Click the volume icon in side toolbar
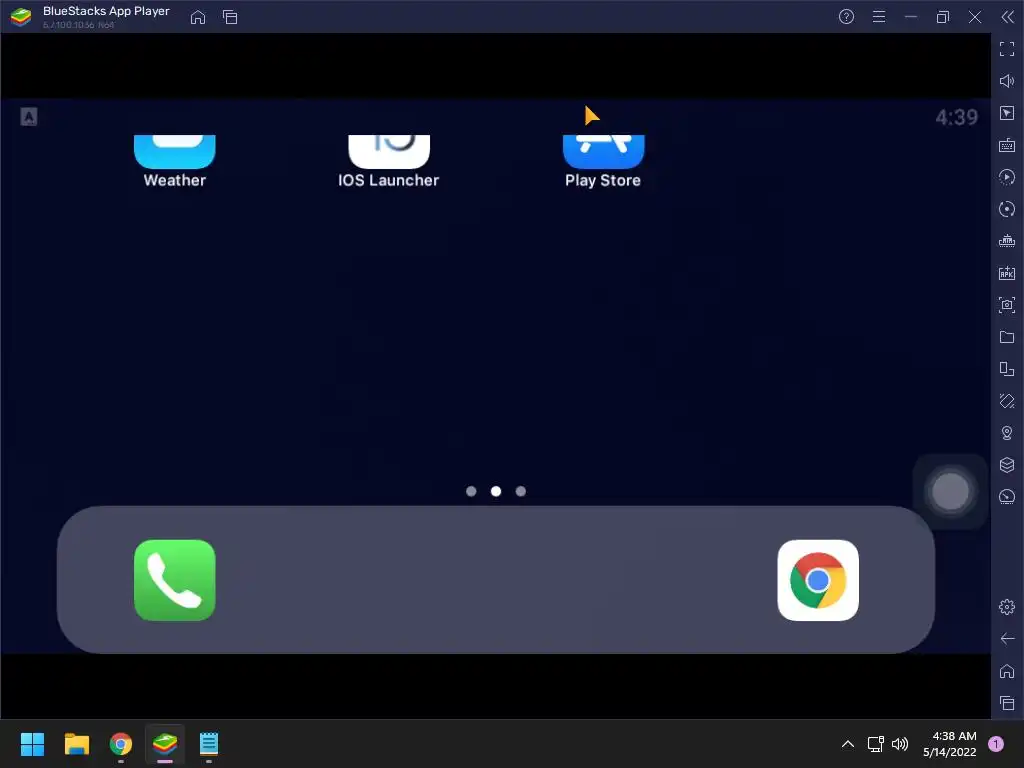The width and height of the screenshot is (1024, 768). [1007, 81]
